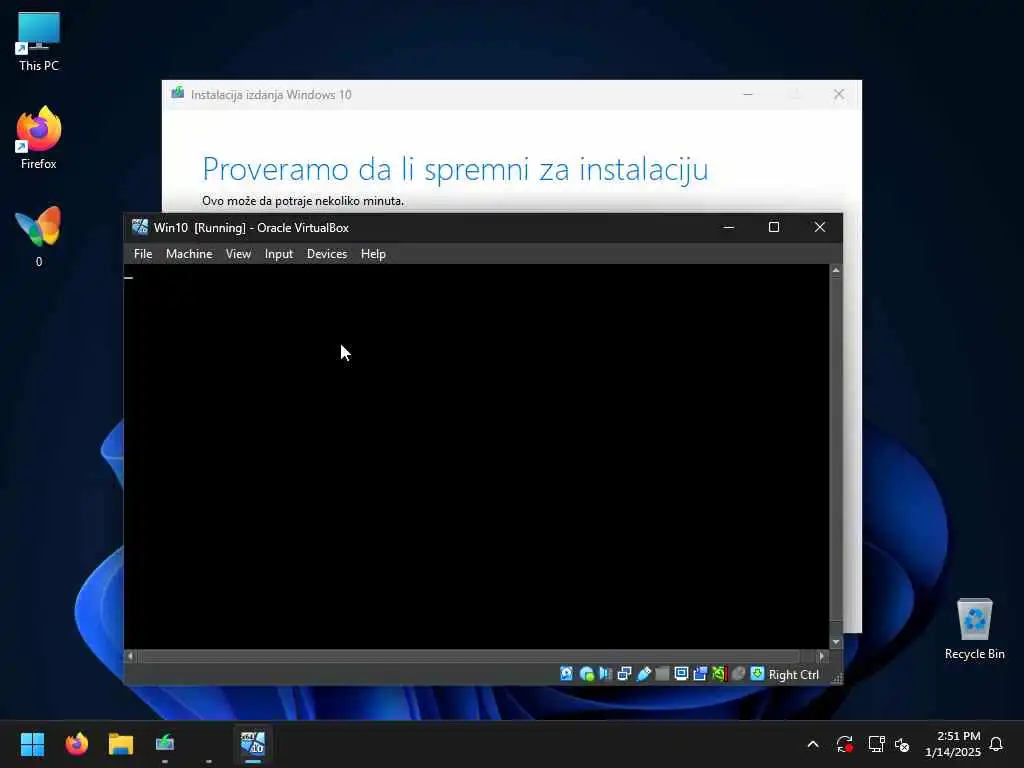Click the keyboard capture arrow icon
Screen dimensions: 1024x768
tap(757, 674)
